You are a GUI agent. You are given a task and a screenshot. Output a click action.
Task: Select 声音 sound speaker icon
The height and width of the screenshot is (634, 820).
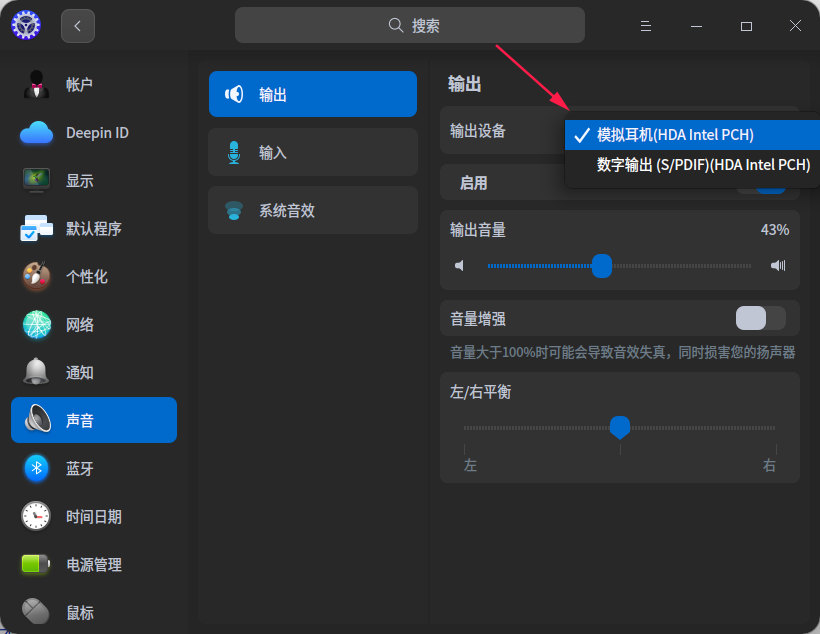(x=38, y=420)
